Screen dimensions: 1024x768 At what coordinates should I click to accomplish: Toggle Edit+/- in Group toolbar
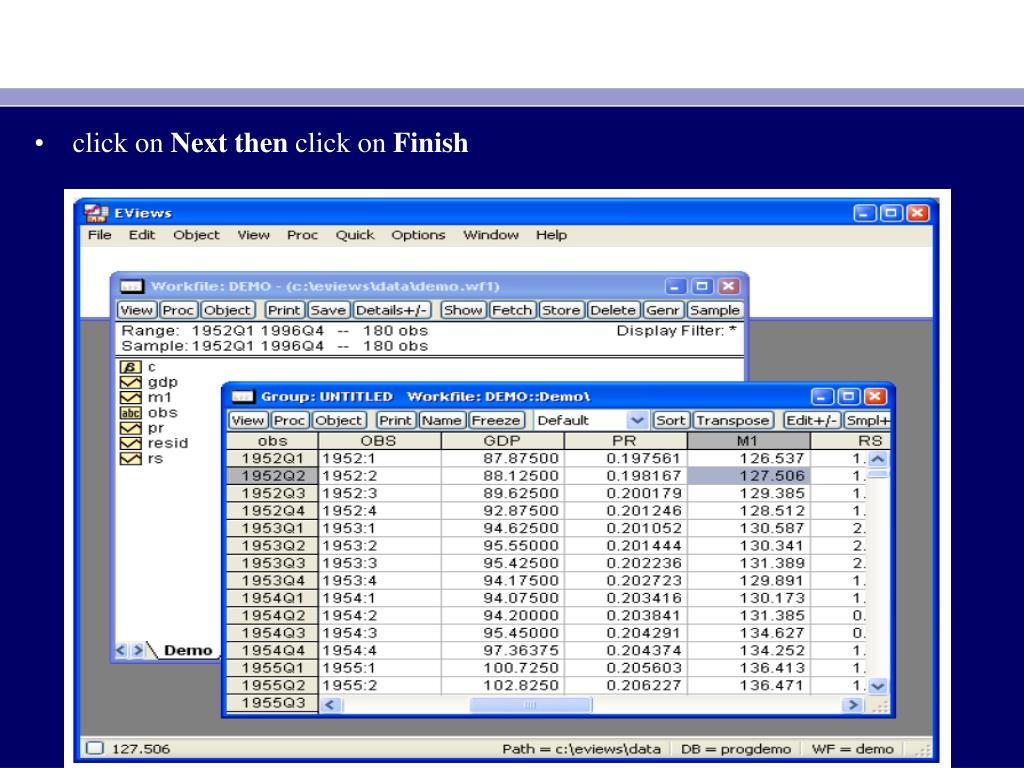811,421
